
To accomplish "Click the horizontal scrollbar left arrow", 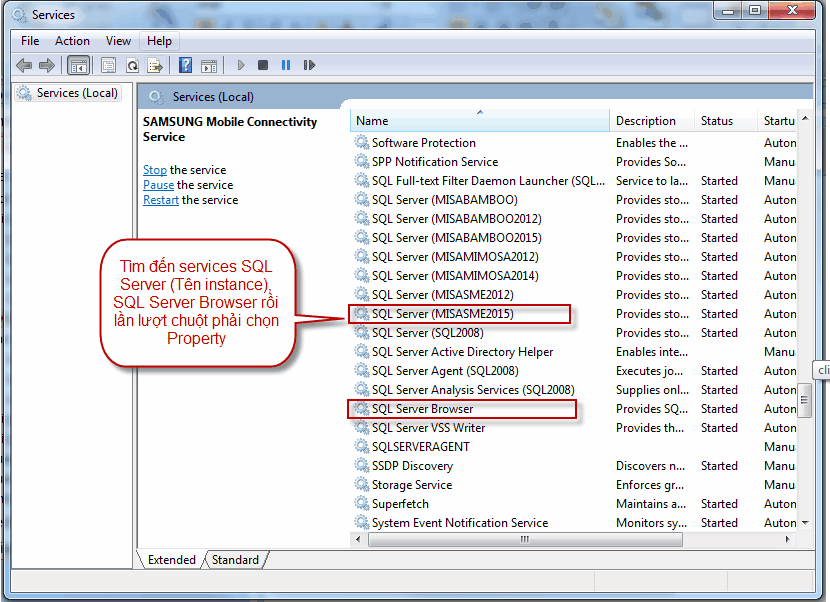I will pyautogui.click(x=358, y=540).
